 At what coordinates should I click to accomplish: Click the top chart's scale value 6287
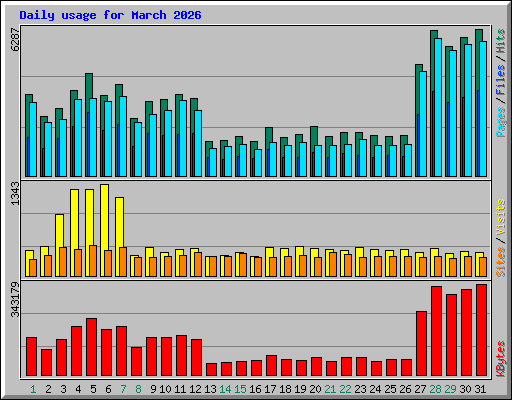[15, 40]
